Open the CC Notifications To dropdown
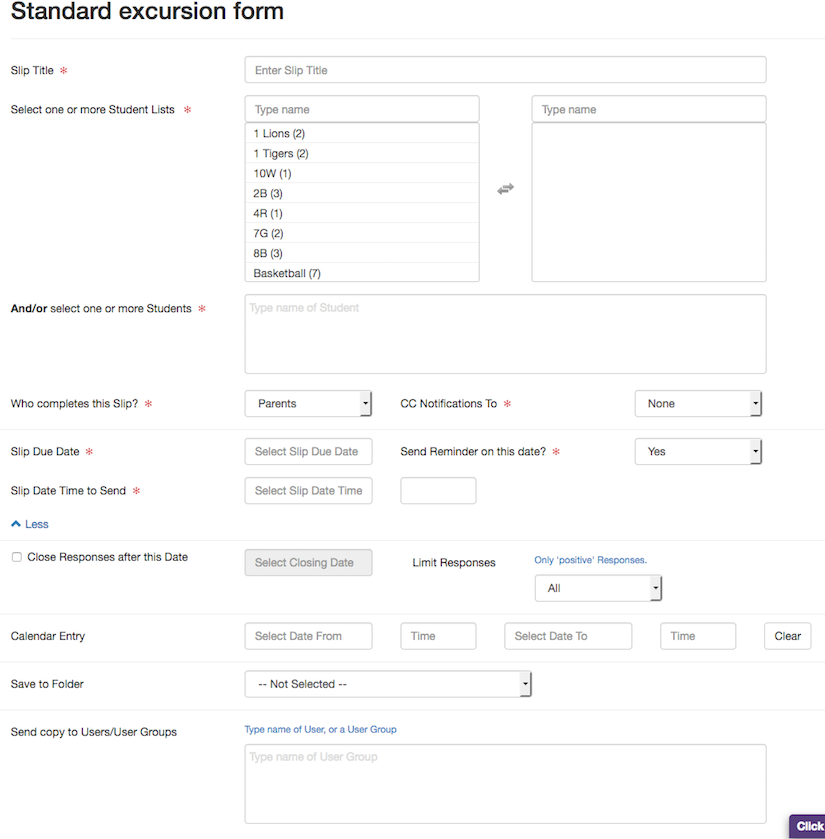825x839 pixels. (698, 403)
